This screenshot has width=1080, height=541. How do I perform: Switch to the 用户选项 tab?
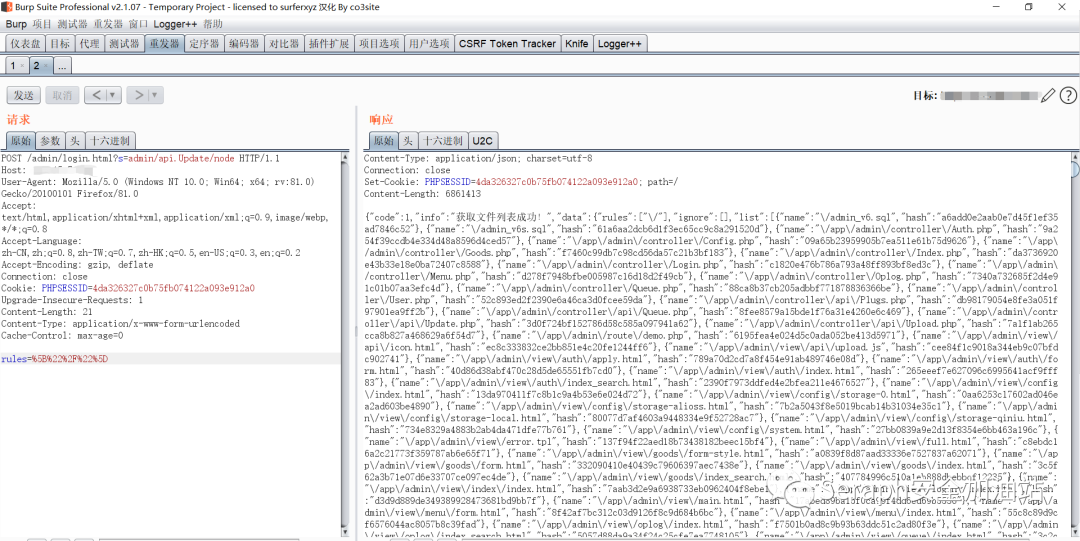point(428,43)
